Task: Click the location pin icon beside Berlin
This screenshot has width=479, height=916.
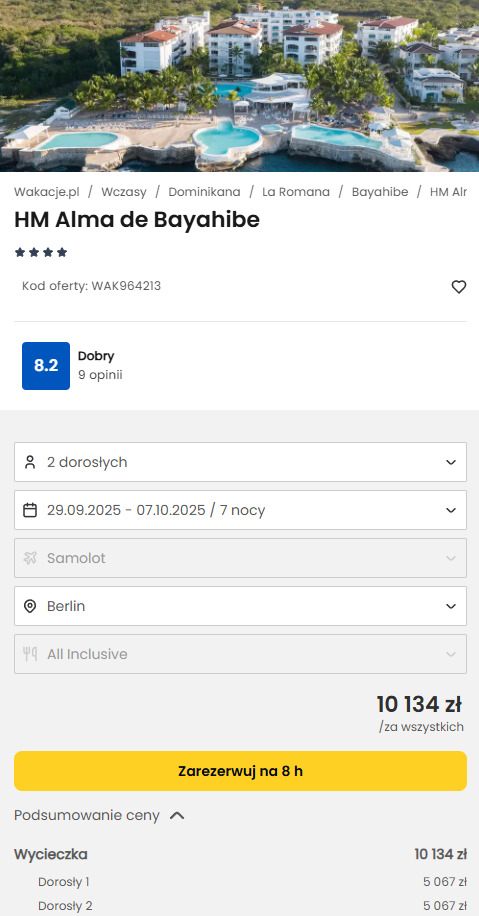Action: 30,606
